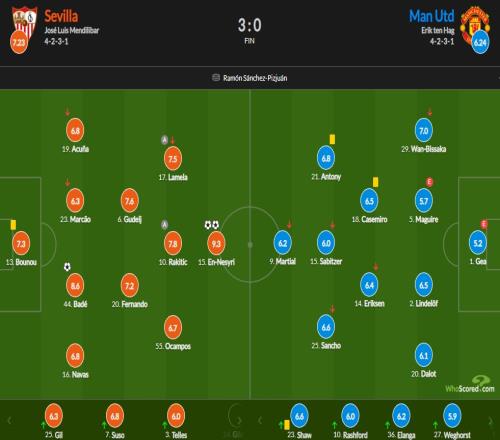
Task: Select substitute Suso on the bench
Action: [115, 421]
